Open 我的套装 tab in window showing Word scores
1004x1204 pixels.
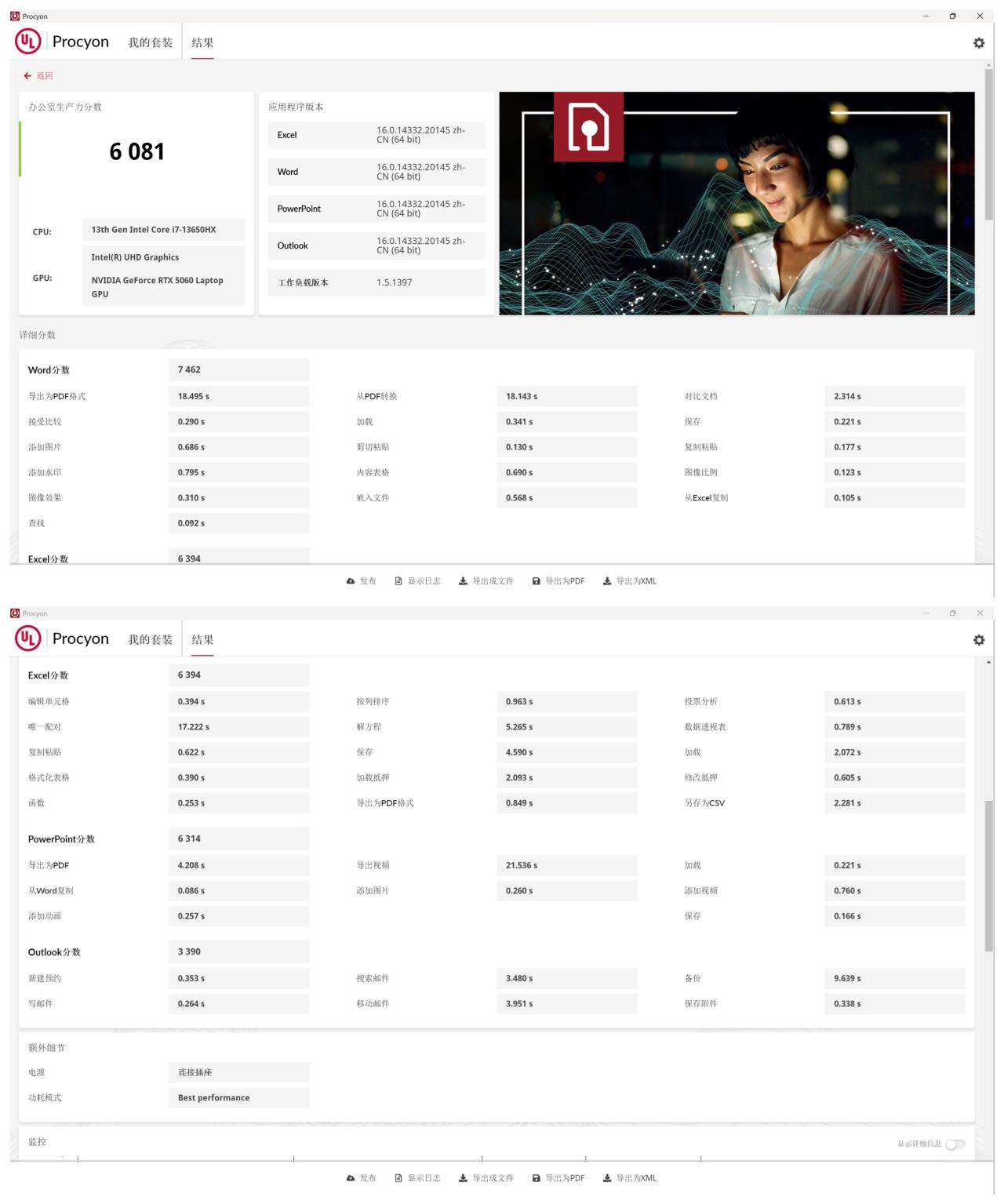pos(151,43)
